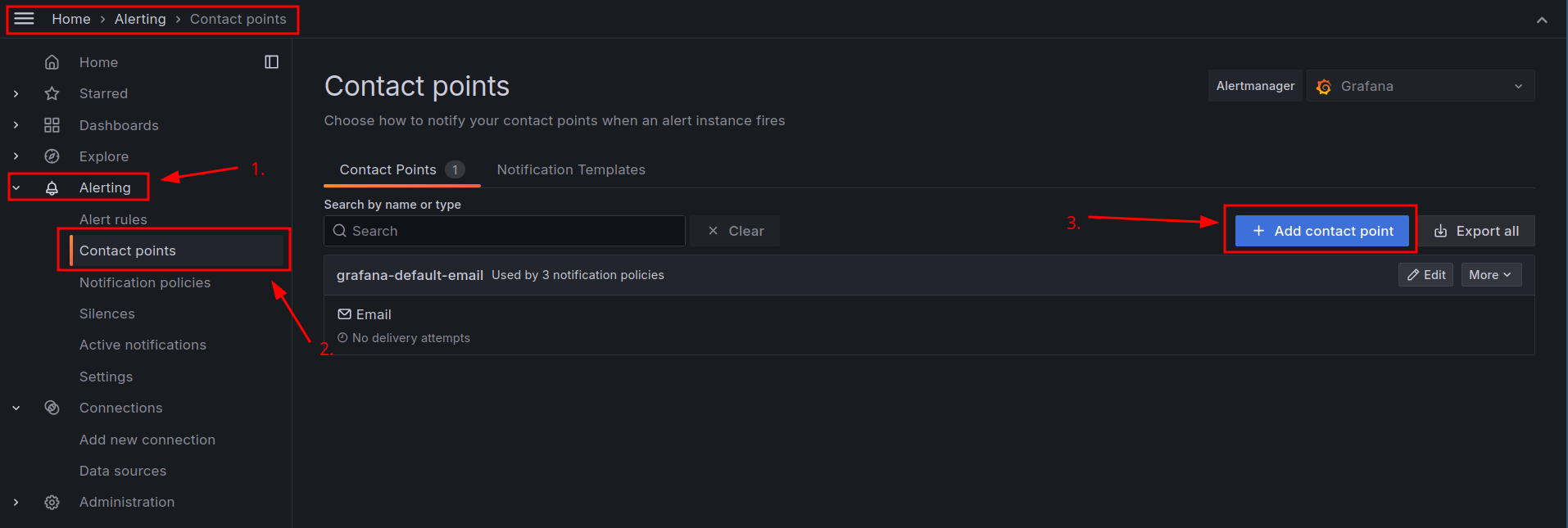Click the Search by name input field
1568x528 pixels.
[505, 231]
